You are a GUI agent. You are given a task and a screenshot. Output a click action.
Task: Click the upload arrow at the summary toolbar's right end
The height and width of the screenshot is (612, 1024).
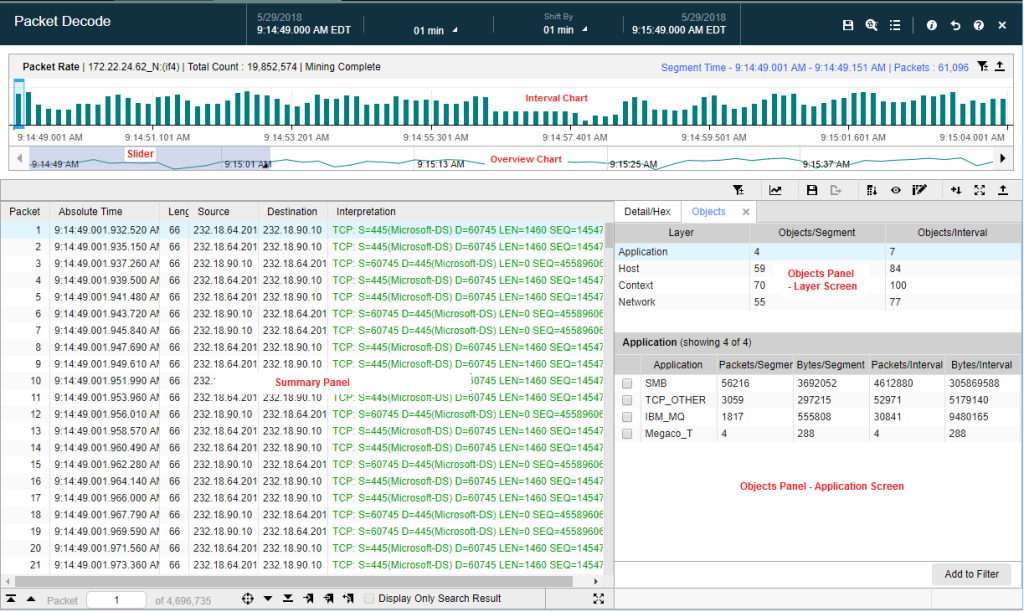[1003, 190]
